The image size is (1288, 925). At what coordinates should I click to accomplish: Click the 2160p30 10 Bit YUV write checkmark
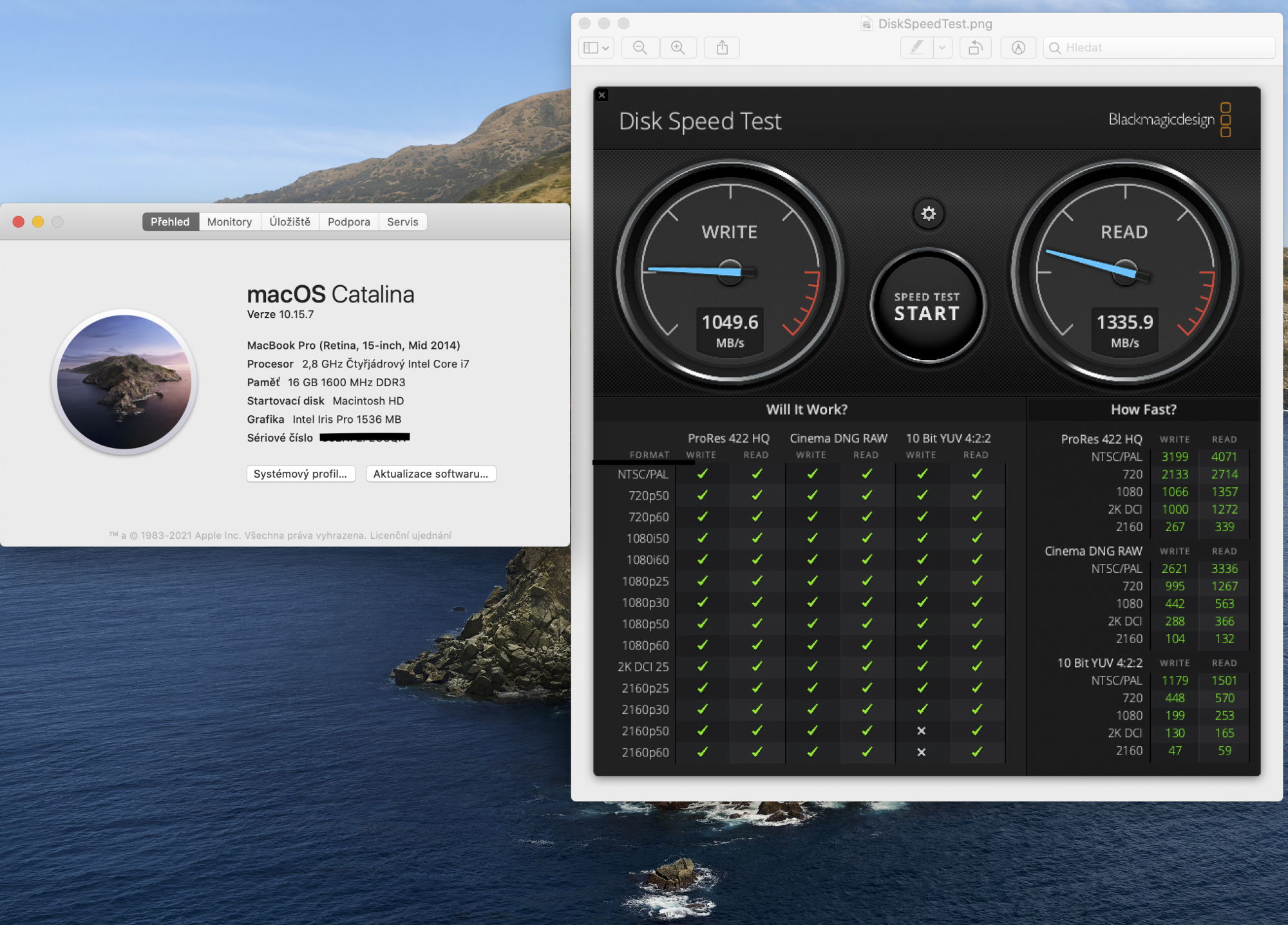click(922, 709)
